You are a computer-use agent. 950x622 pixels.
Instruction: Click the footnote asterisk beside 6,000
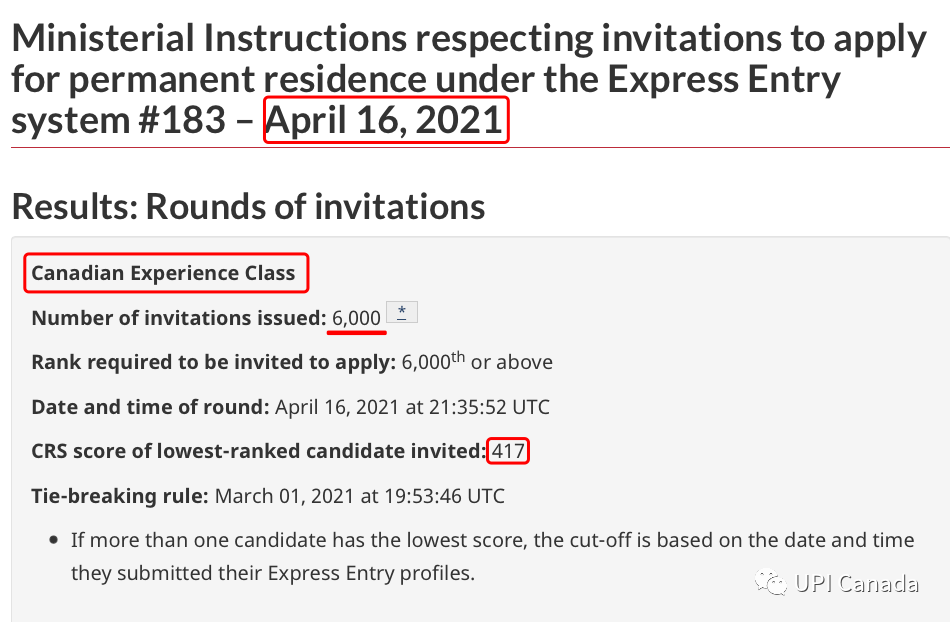click(x=401, y=313)
